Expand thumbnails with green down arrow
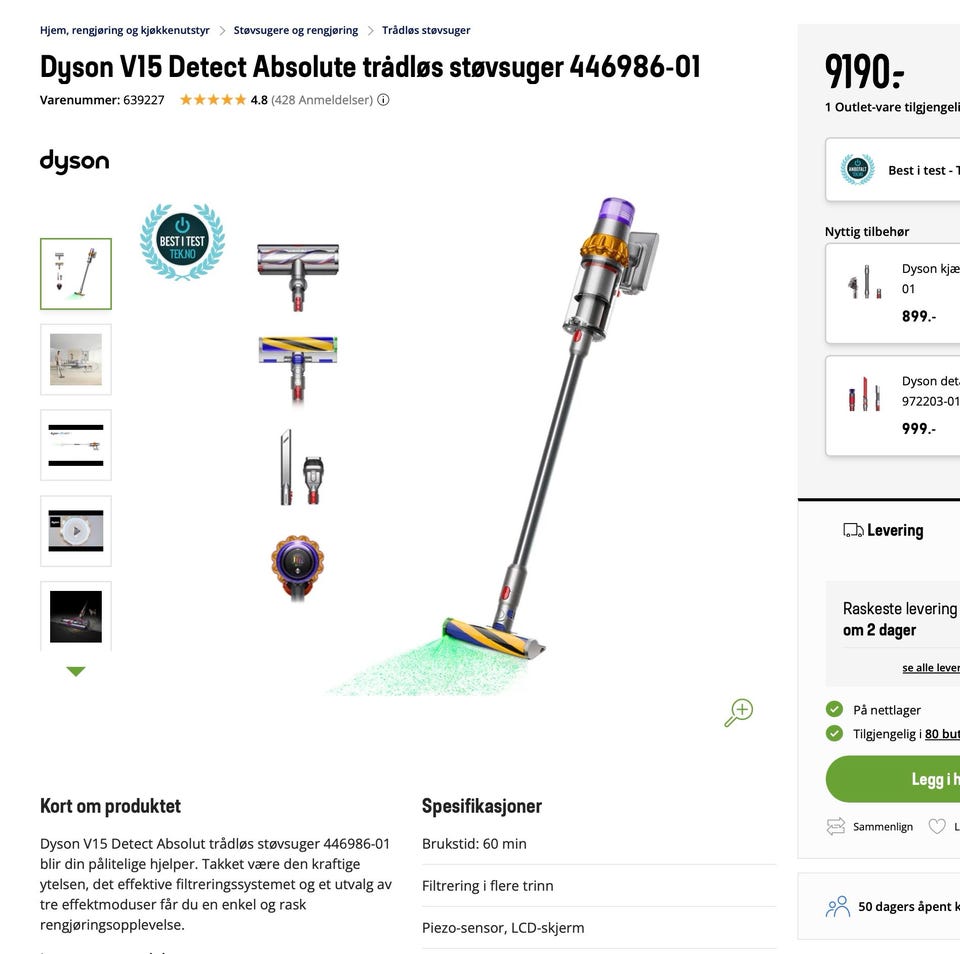 (x=76, y=671)
